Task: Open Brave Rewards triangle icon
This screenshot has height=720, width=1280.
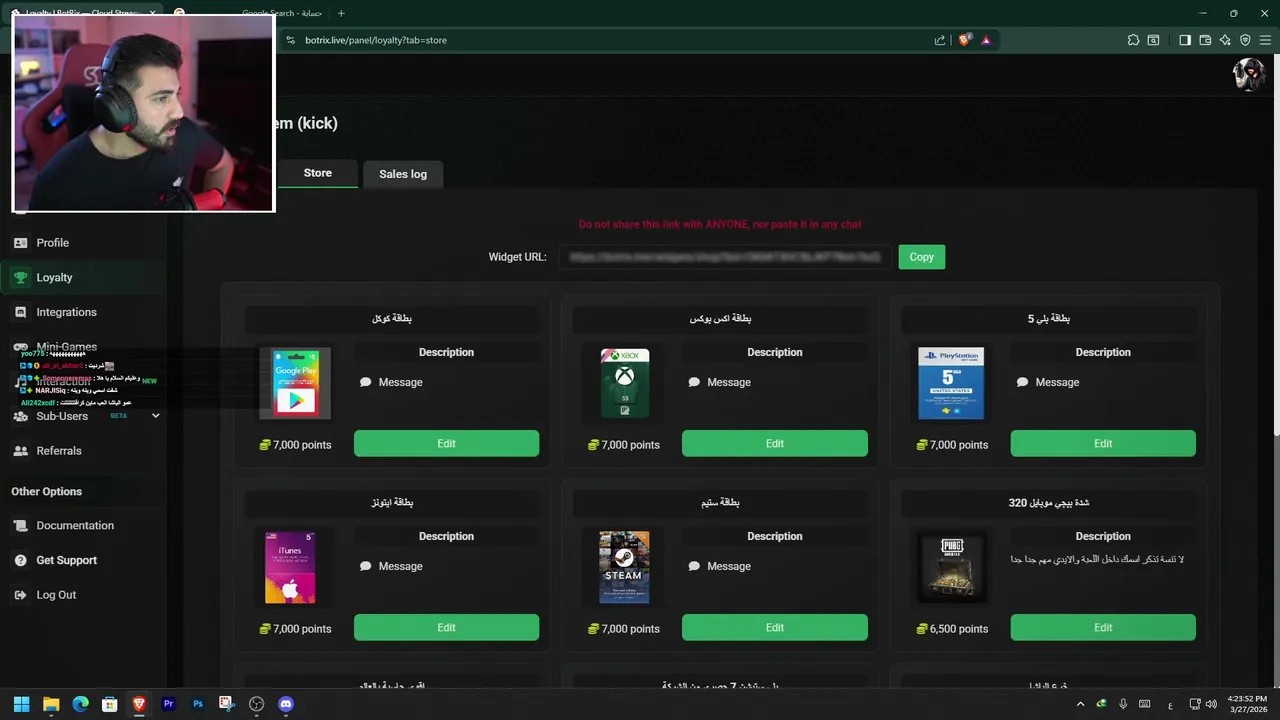Action: point(986,40)
